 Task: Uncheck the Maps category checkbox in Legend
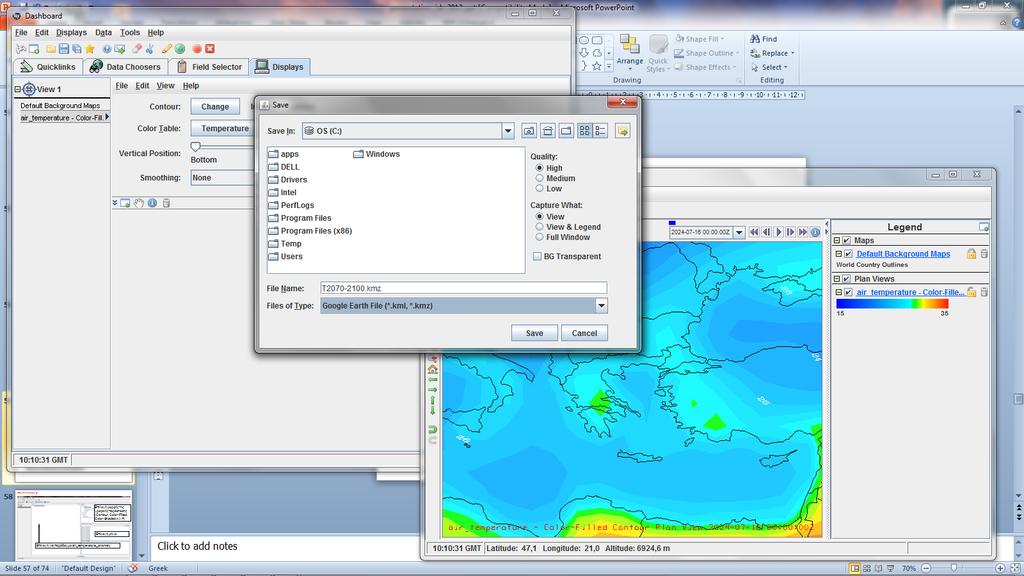coord(847,240)
